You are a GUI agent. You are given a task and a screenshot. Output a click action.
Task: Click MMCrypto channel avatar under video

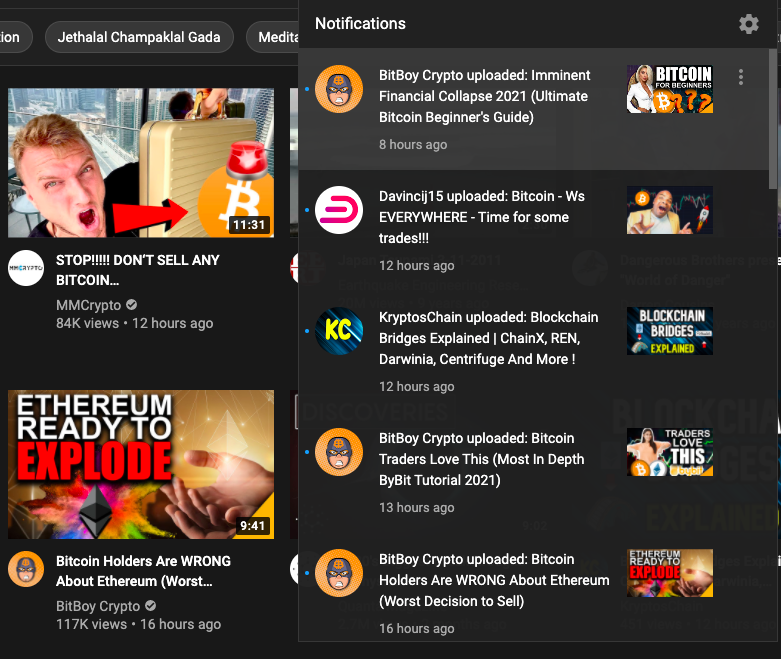click(26, 268)
